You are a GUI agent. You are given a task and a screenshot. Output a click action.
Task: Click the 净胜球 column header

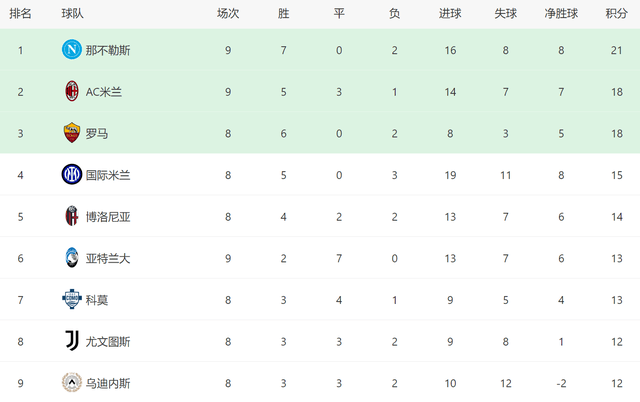tap(562, 14)
